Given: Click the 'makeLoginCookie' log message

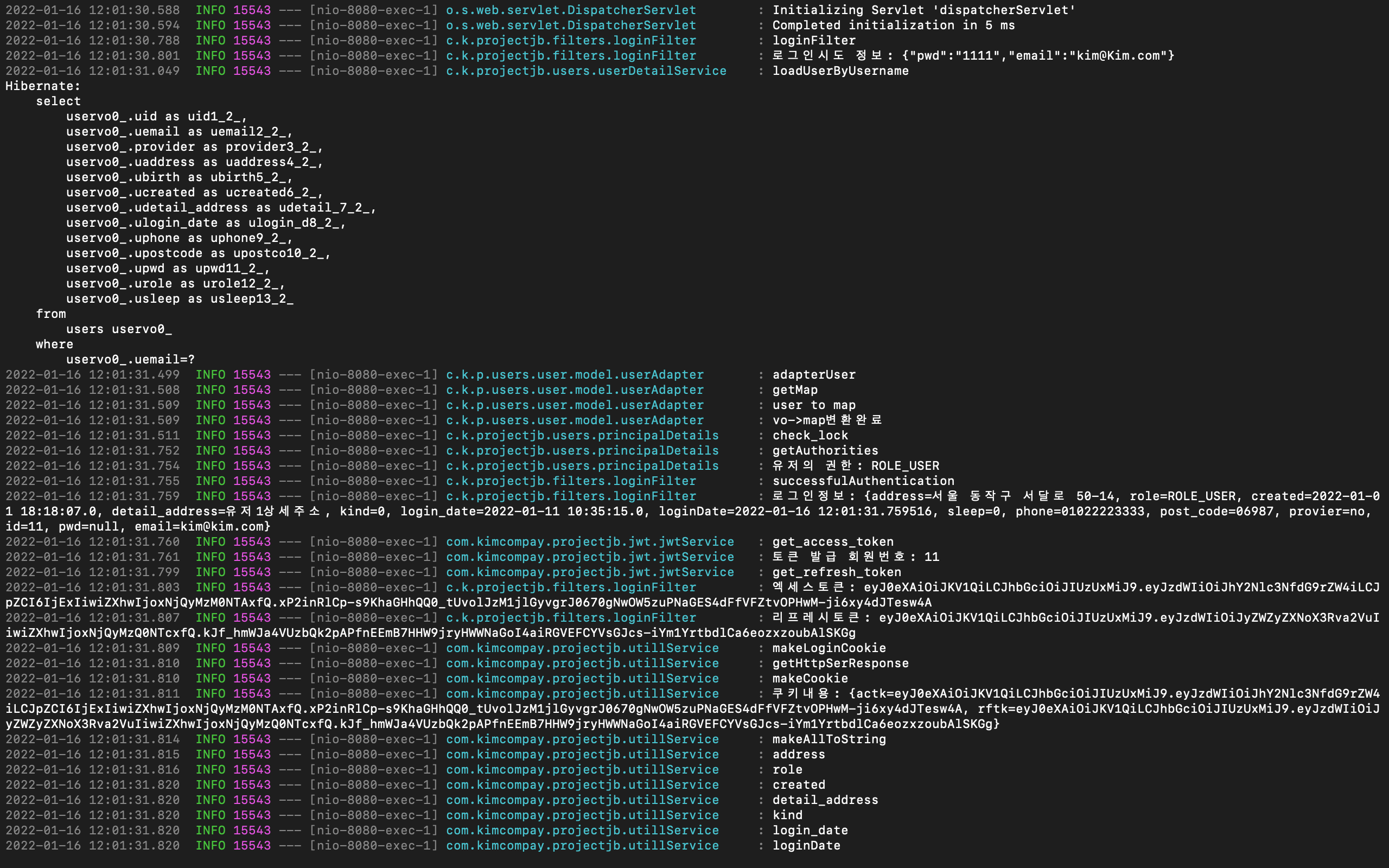Looking at the screenshot, I should (x=829, y=648).
